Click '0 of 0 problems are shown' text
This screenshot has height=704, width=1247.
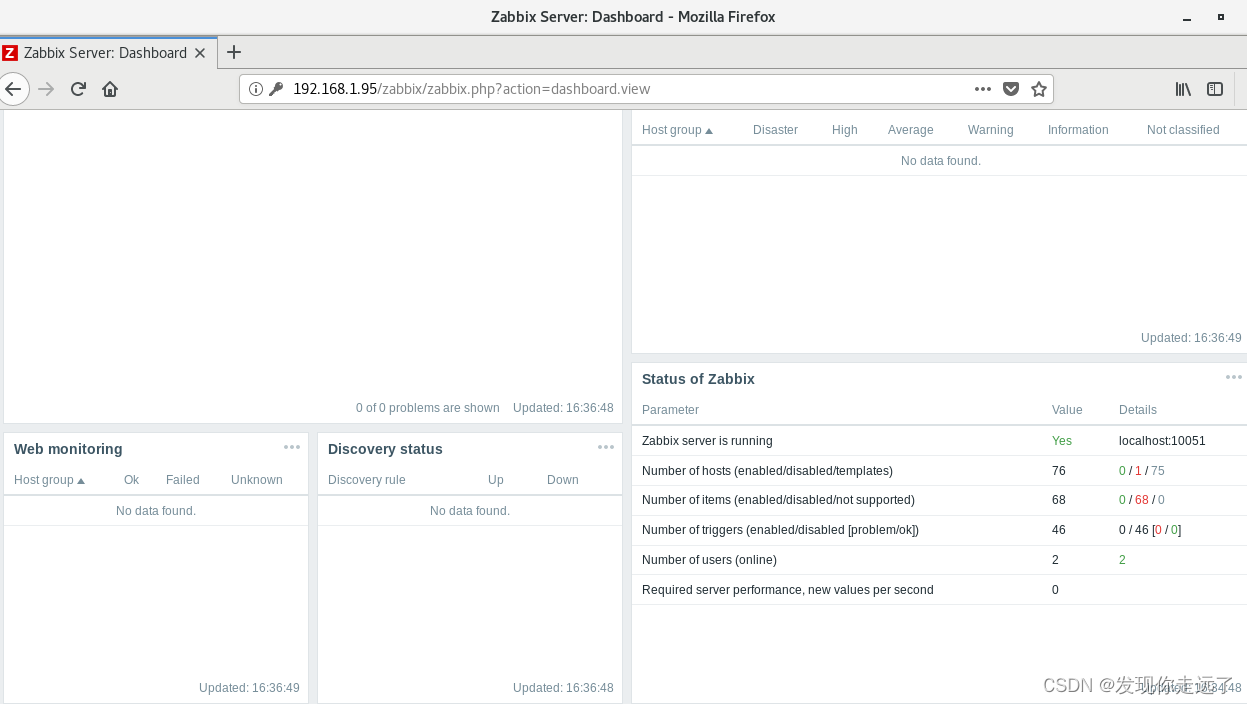tap(428, 408)
